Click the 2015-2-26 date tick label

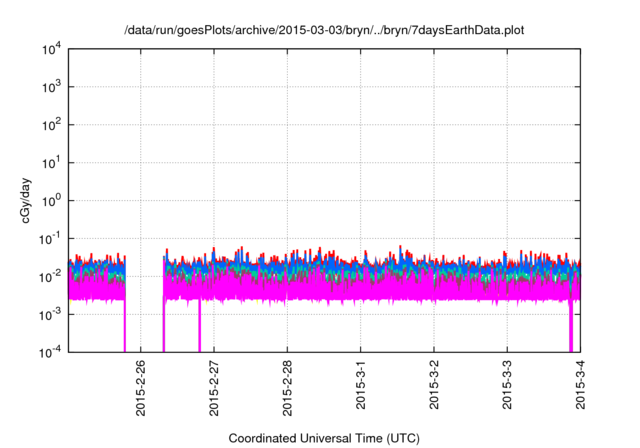tap(140, 388)
